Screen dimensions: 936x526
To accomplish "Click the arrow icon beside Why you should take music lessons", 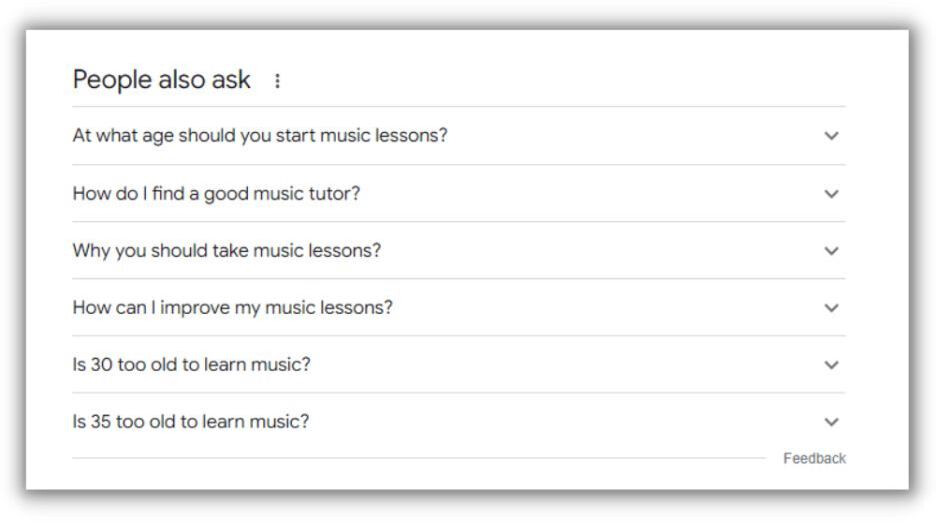I will point(832,251).
